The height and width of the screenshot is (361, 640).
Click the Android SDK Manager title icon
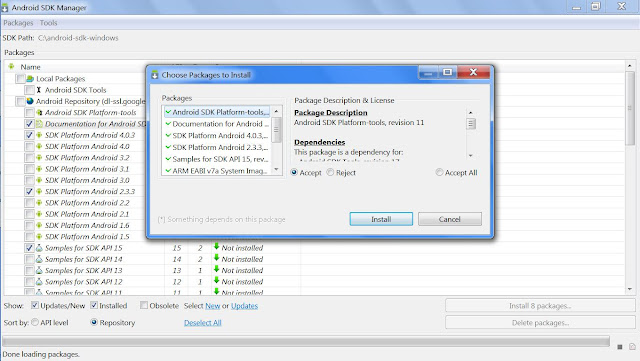[x=4, y=7]
